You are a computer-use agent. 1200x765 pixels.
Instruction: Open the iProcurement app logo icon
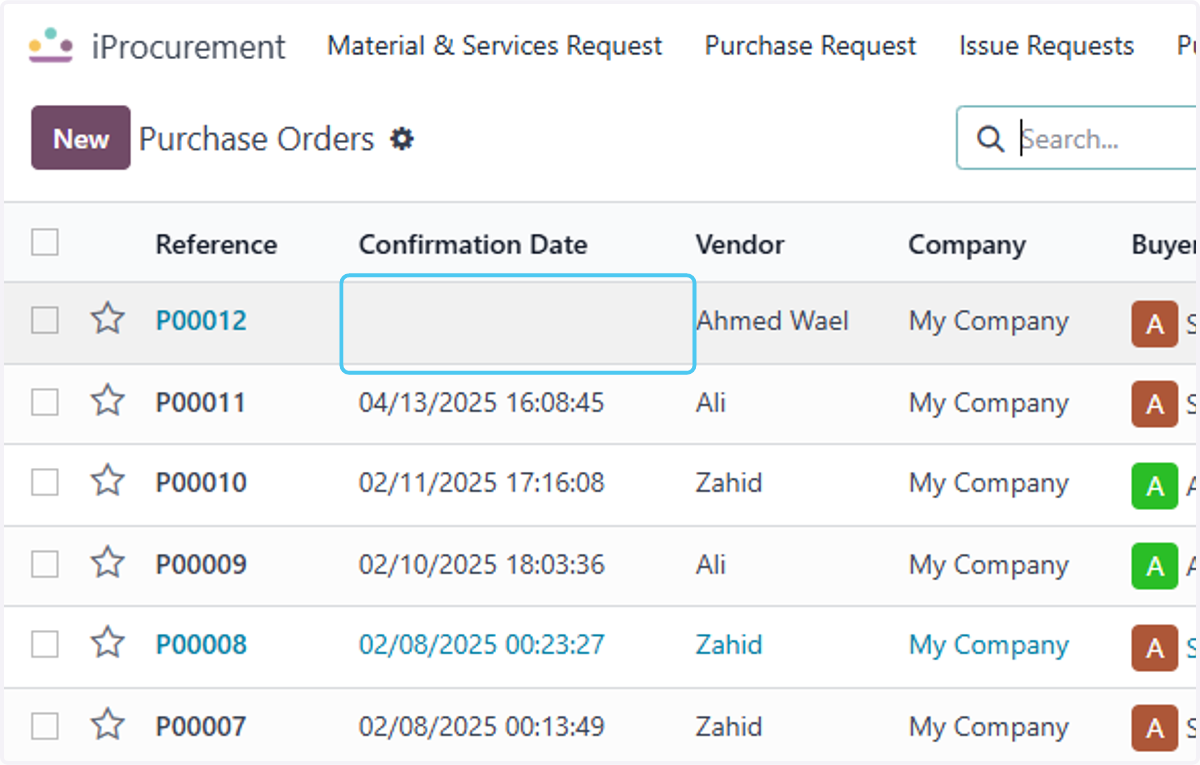coord(50,46)
